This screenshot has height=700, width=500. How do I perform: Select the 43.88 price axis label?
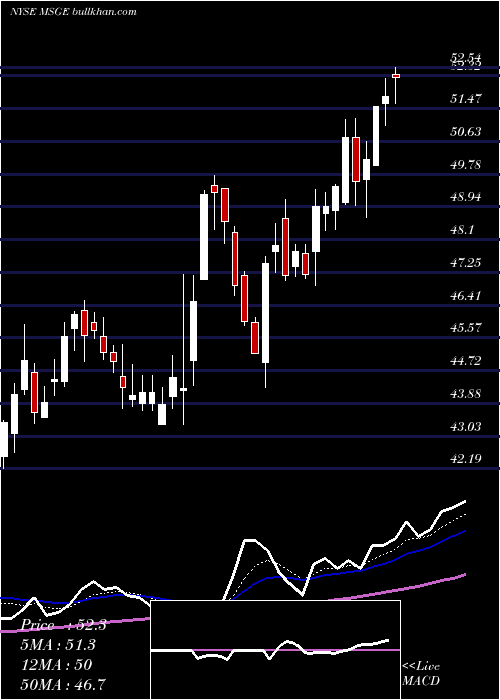(466, 394)
